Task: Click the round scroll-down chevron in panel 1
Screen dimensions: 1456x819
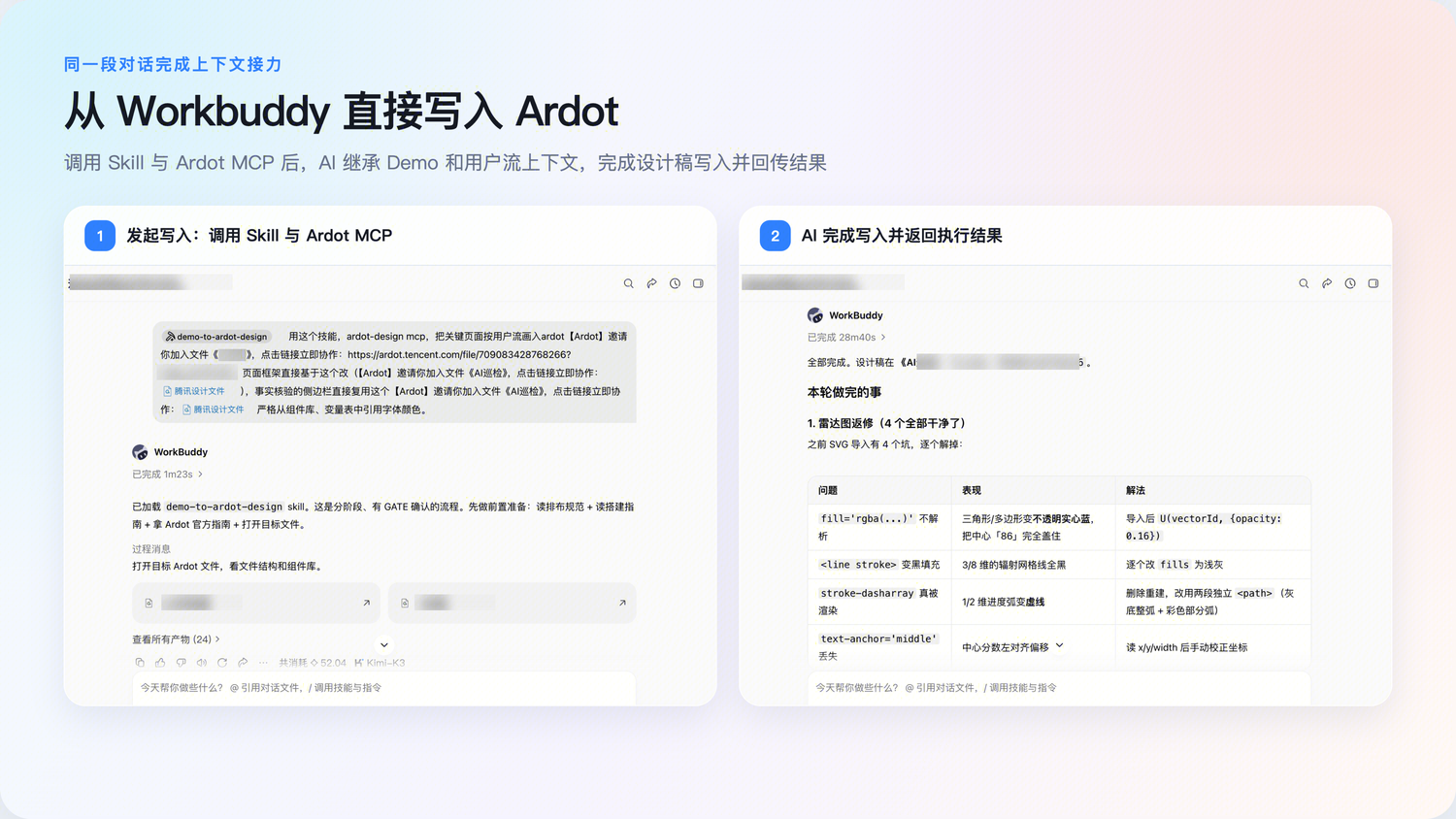Action: 384,644
